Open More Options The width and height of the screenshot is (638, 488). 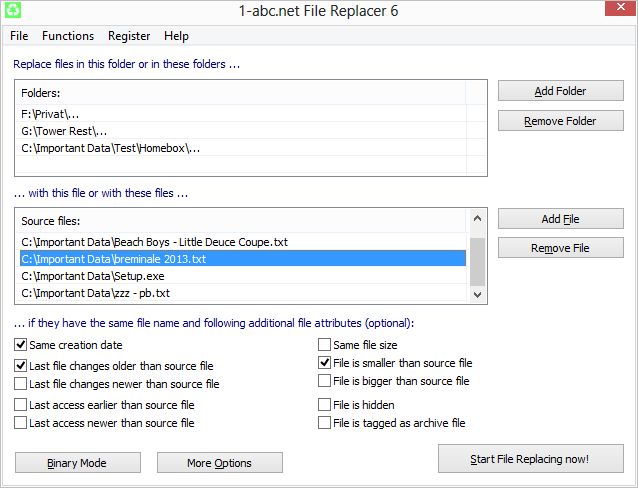(220, 462)
